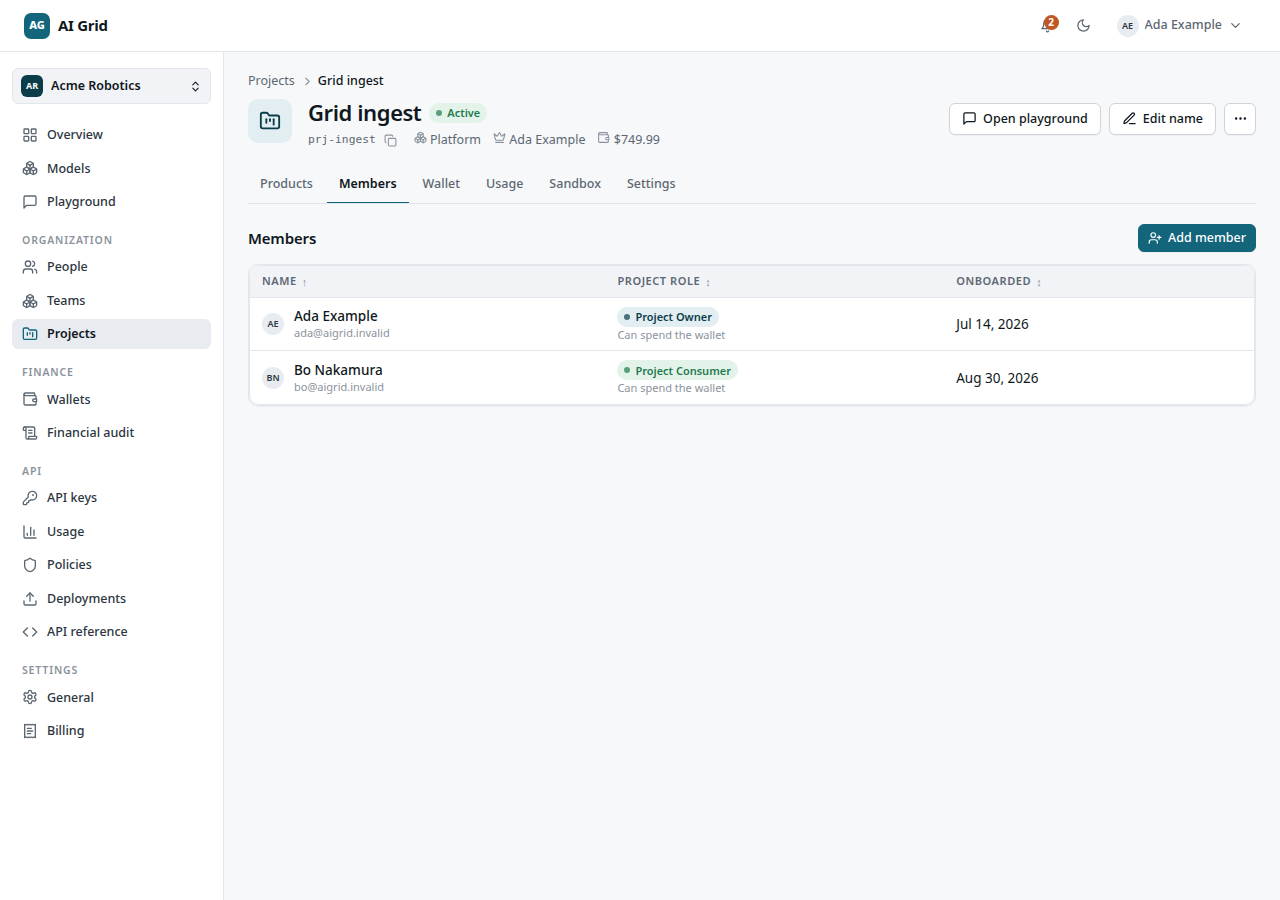This screenshot has height=900, width=1280.
Task: Toggle dark mode moon icon
Action: pos(1083,25)
